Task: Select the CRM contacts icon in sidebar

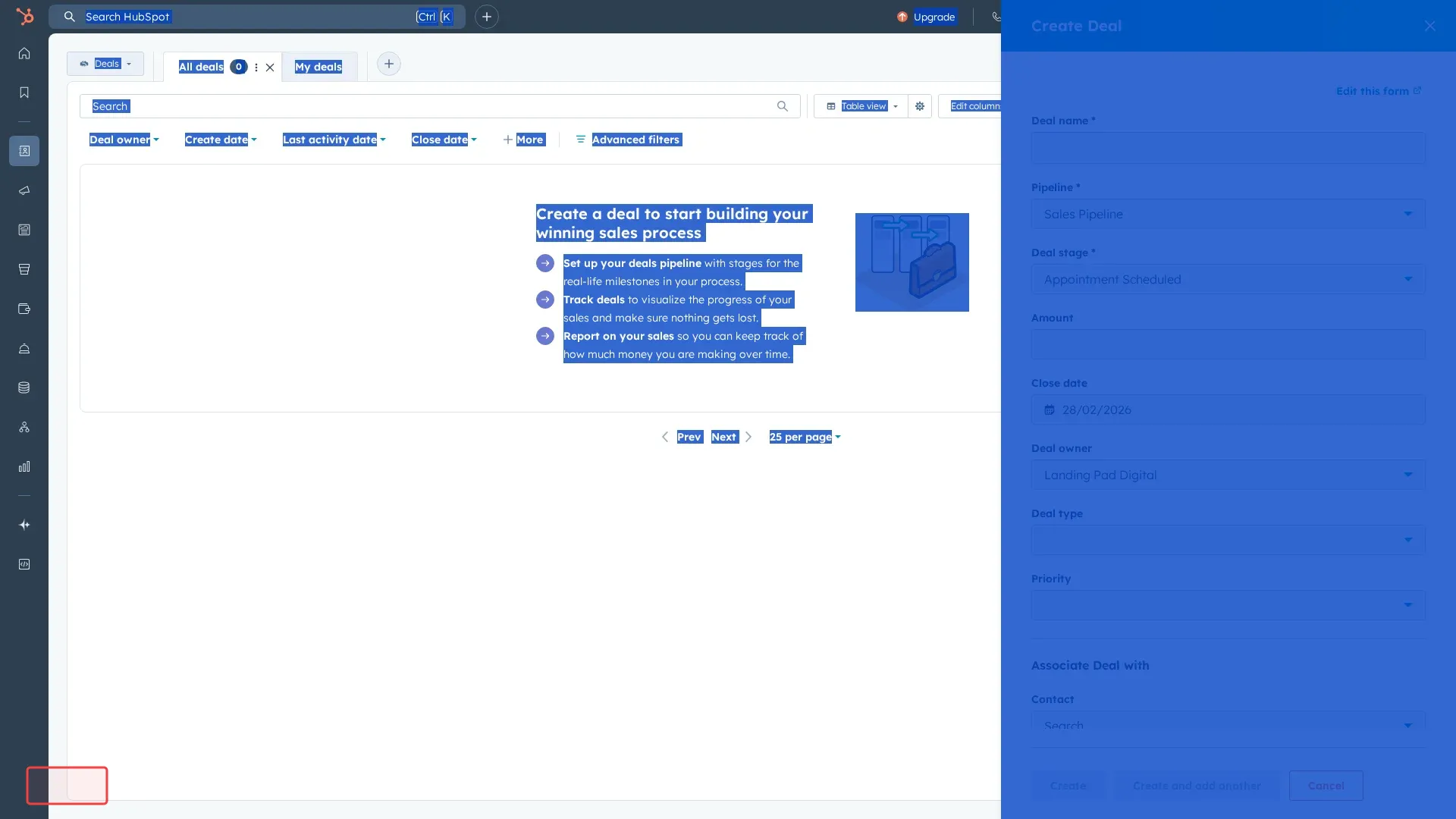Action: pyautogui.click(x=24, y=150)
